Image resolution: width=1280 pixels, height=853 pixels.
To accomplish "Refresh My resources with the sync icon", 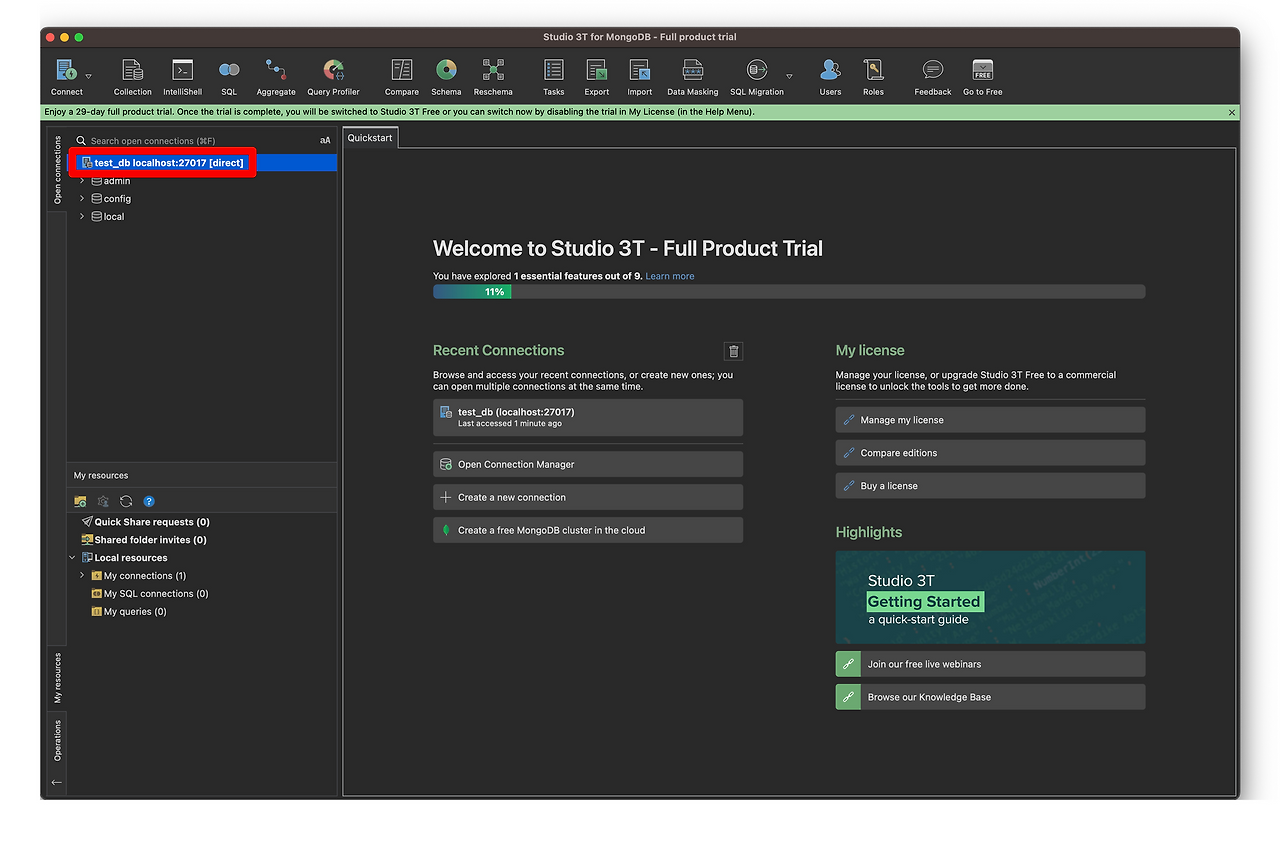I will tap(126, 501).
